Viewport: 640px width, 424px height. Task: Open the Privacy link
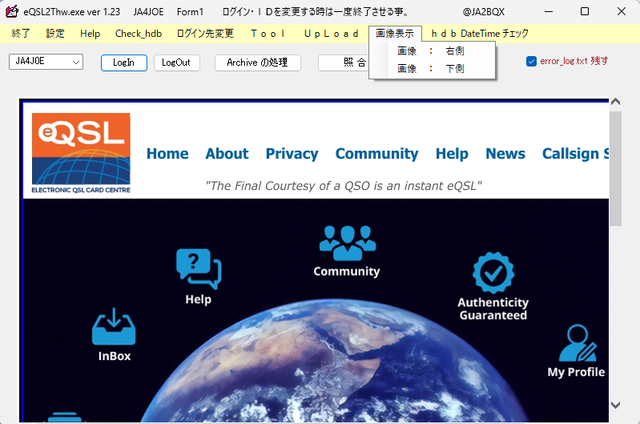tap(292, 153)
